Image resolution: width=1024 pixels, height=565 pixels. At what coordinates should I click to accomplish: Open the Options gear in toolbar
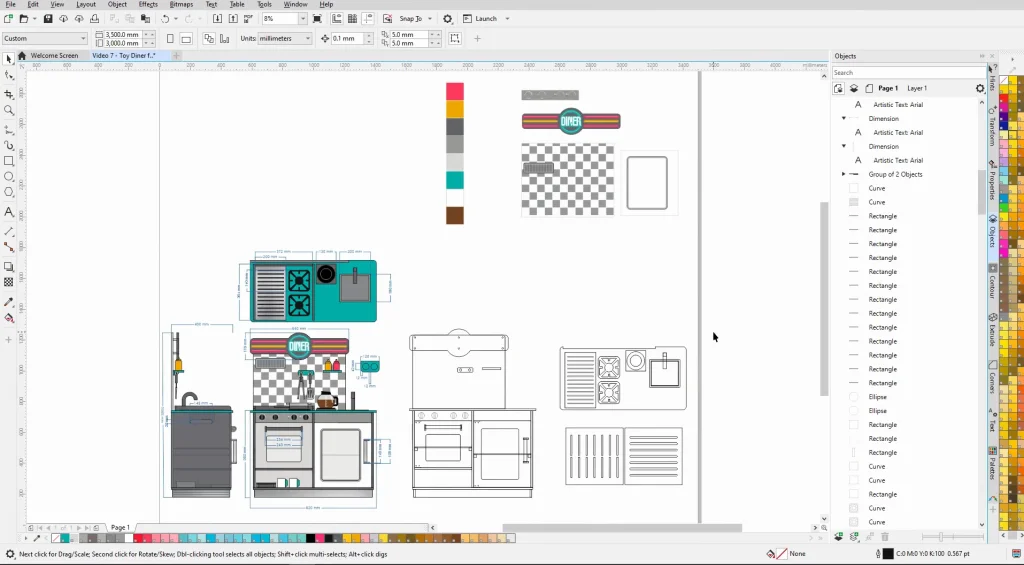[x=448, y=19]
